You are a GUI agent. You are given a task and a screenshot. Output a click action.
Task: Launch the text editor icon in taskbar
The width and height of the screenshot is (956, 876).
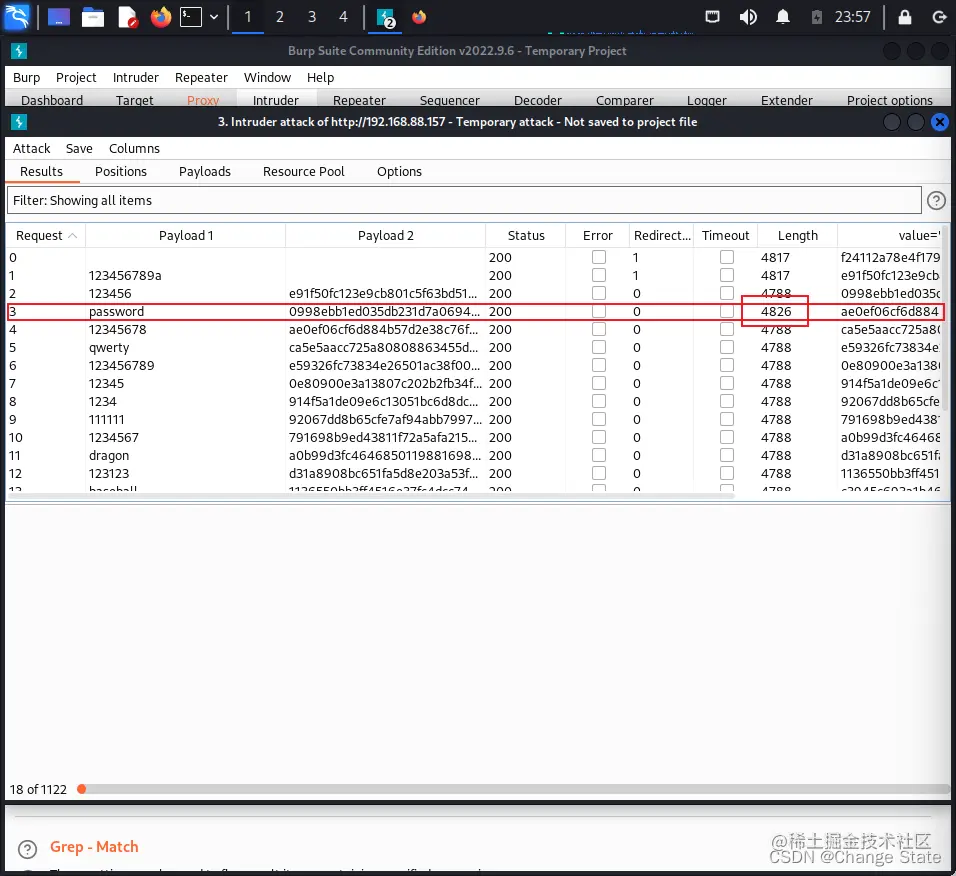(x=127, y=17)
